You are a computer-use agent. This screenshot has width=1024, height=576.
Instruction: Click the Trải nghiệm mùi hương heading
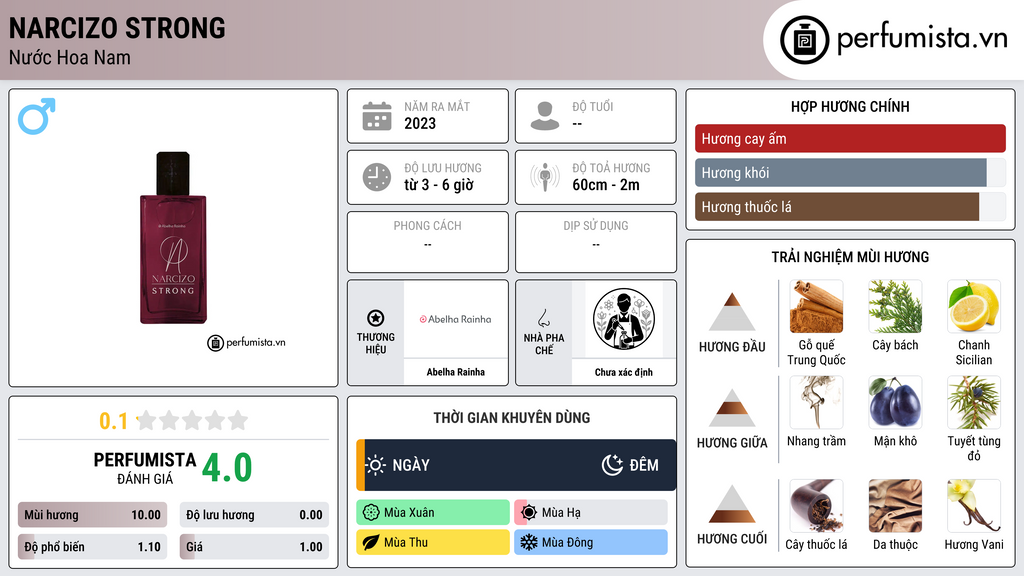coord(850,257)
